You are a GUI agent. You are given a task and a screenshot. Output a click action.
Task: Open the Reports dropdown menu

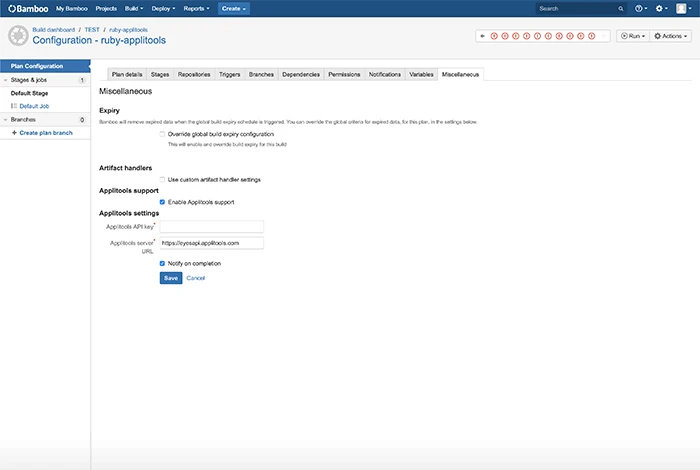click(x=196, y=8)
